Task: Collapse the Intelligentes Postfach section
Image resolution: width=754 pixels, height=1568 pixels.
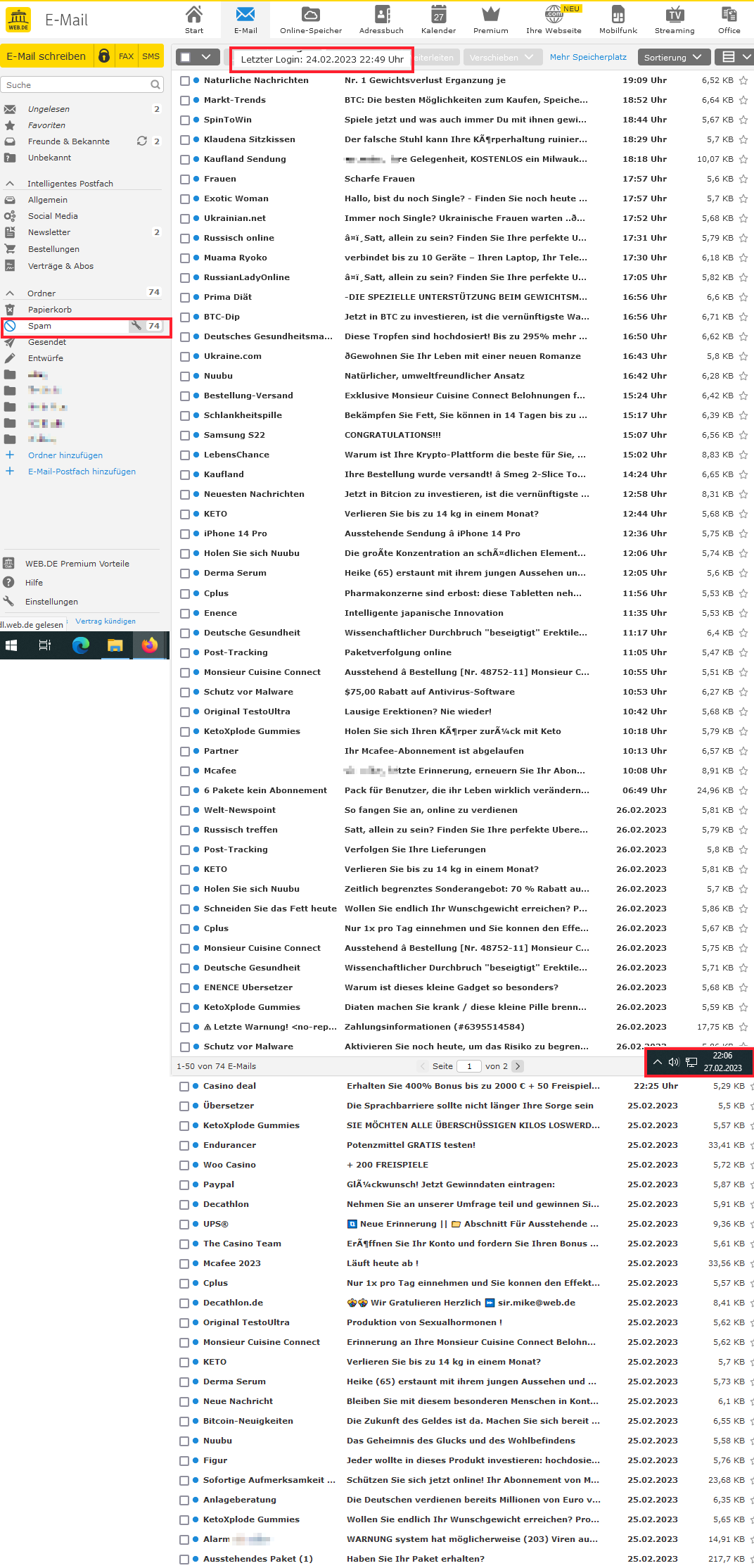Action: click(10, 184)
